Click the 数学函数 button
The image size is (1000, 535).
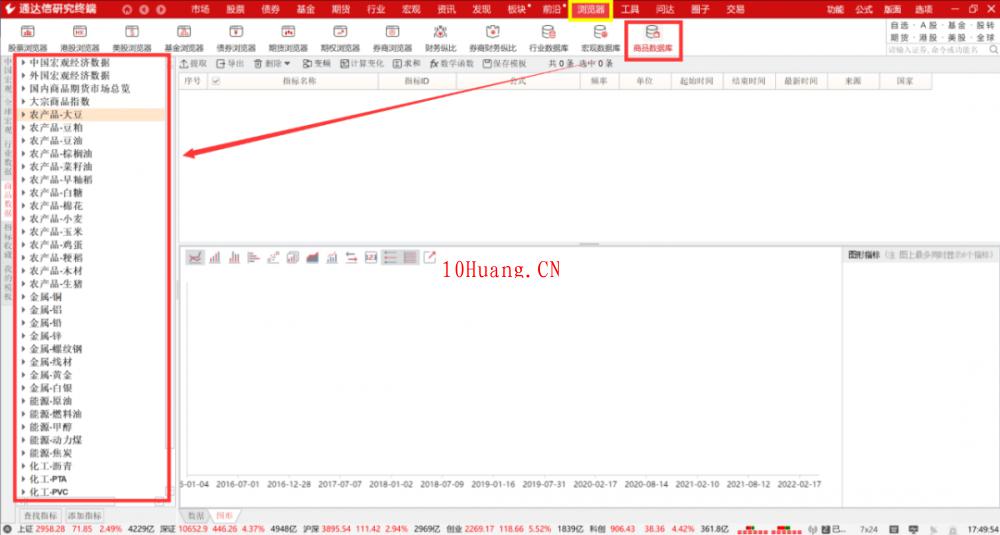(x=452, y=64)
